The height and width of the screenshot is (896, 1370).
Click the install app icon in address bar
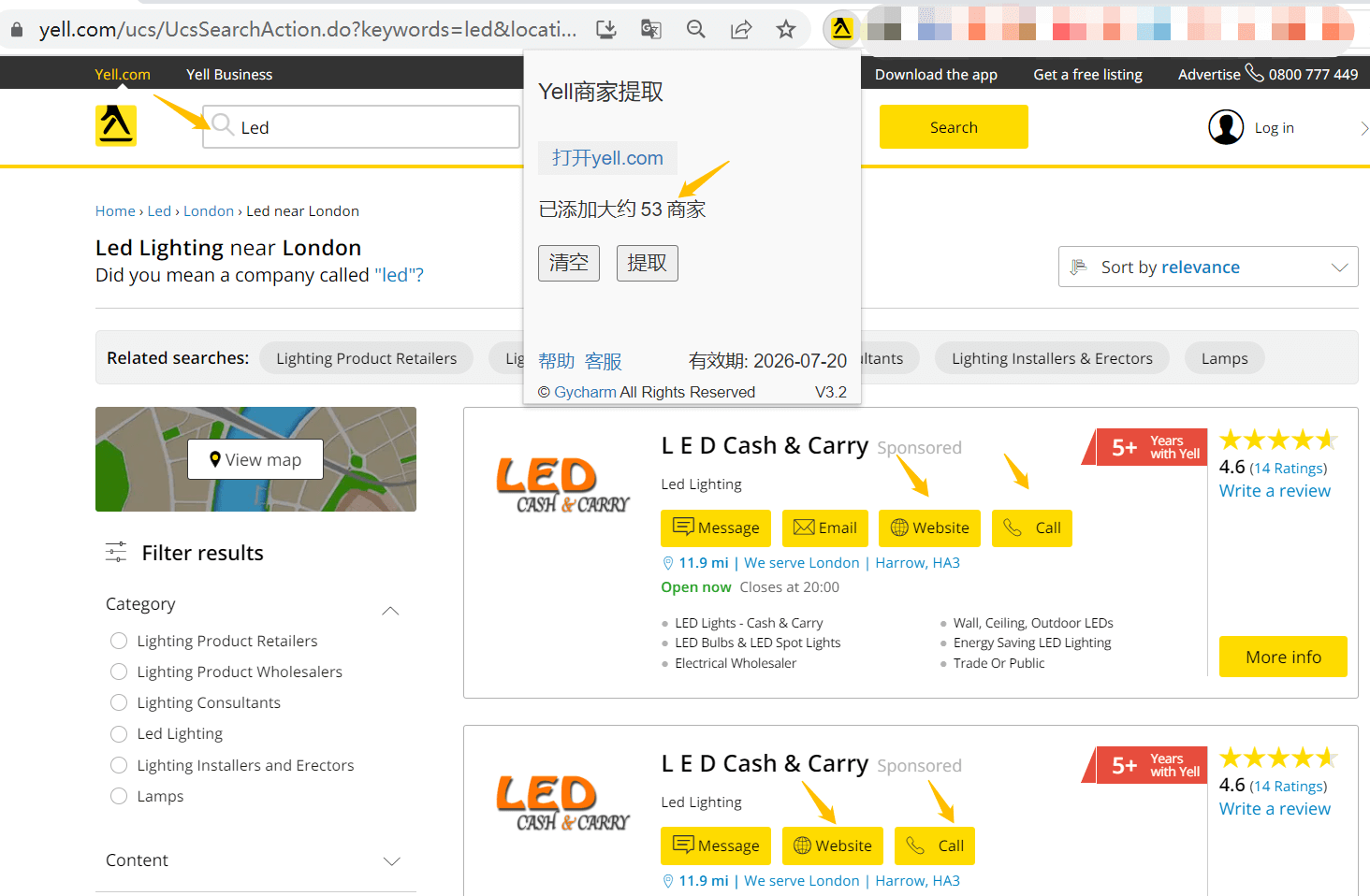click(x=606, y=29)
